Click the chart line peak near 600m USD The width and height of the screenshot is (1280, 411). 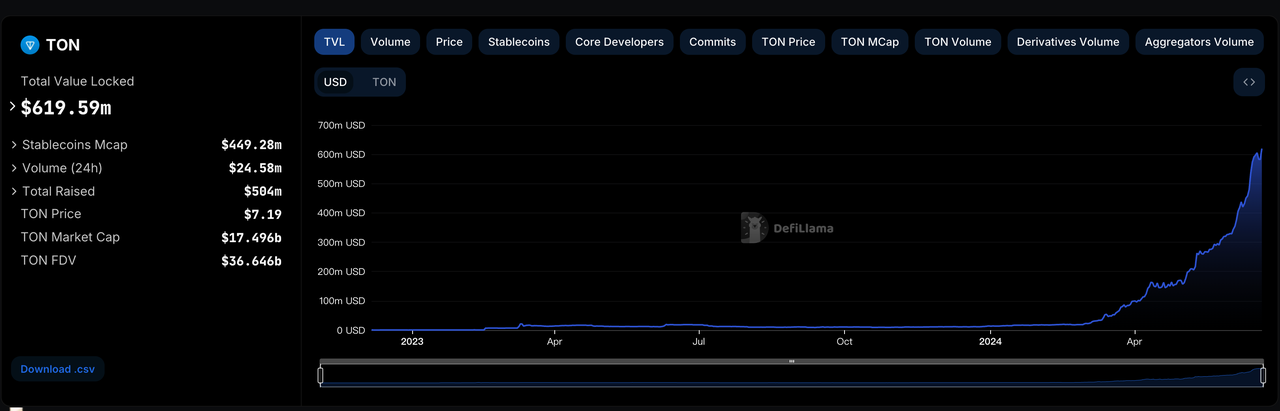point(1261,150)
